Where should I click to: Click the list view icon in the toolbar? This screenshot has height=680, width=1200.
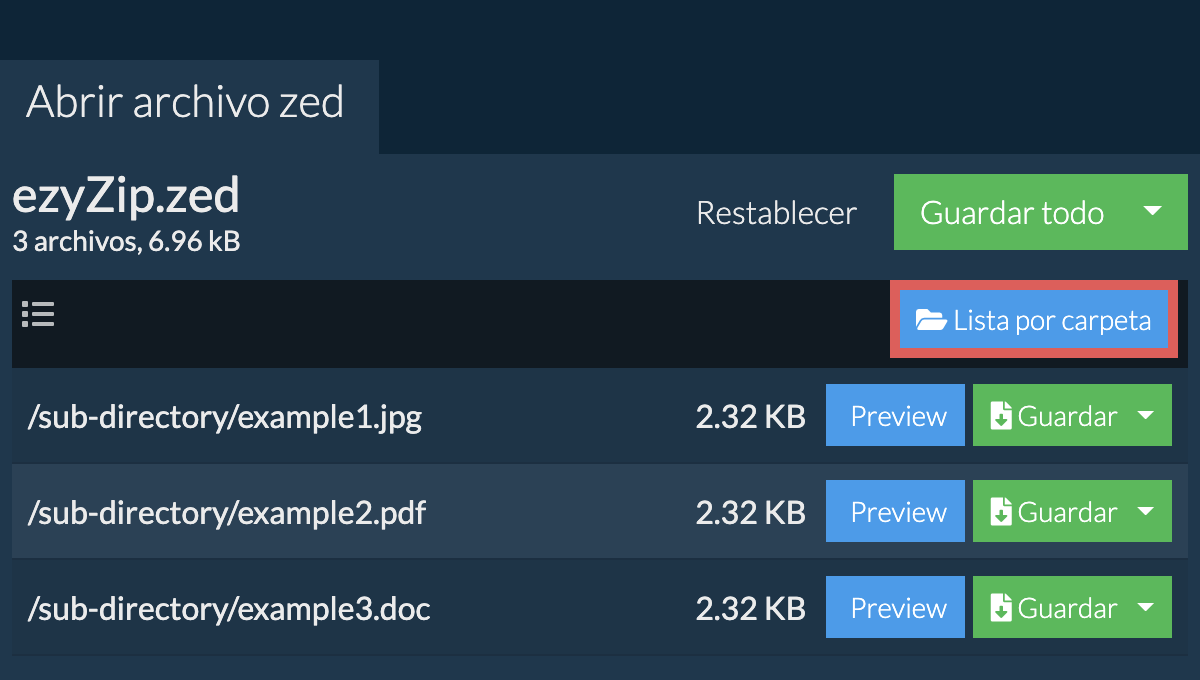[x=38, y=315]
